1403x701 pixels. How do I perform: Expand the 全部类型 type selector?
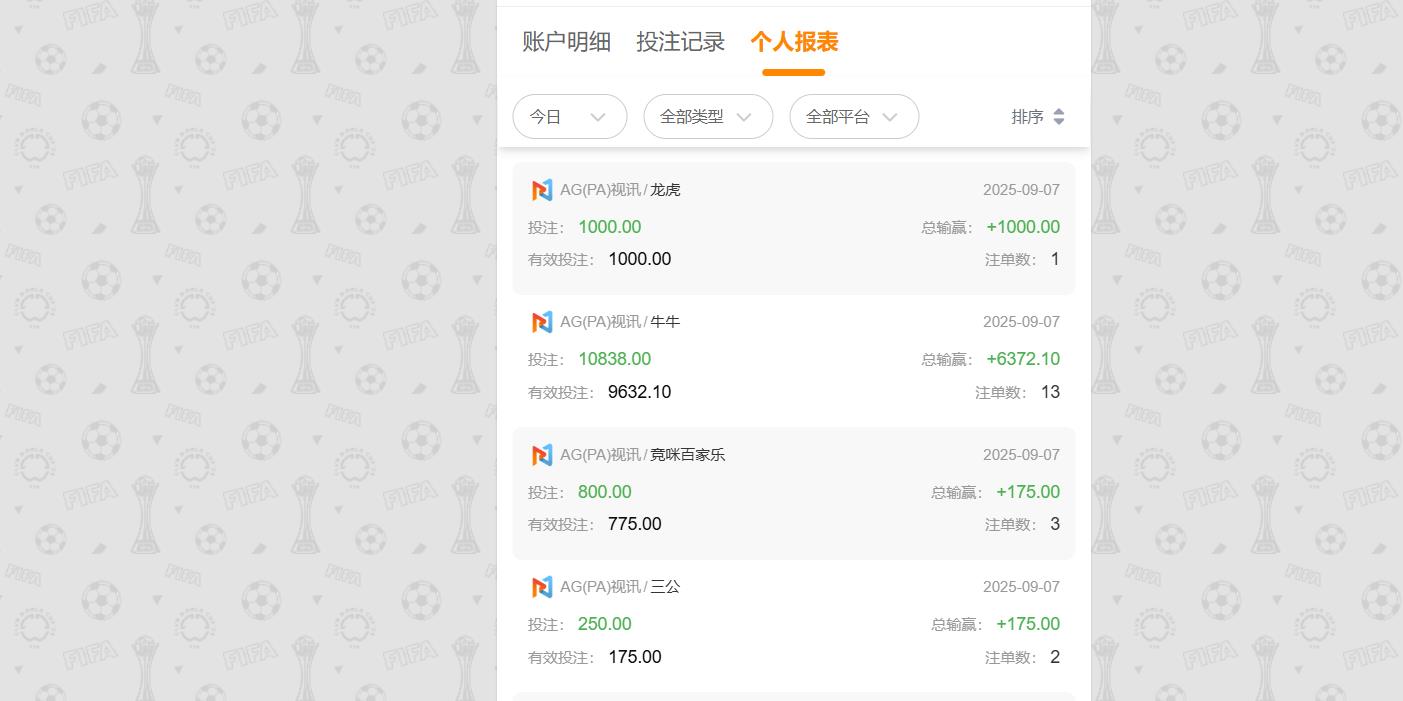click(x=708, y=117)
